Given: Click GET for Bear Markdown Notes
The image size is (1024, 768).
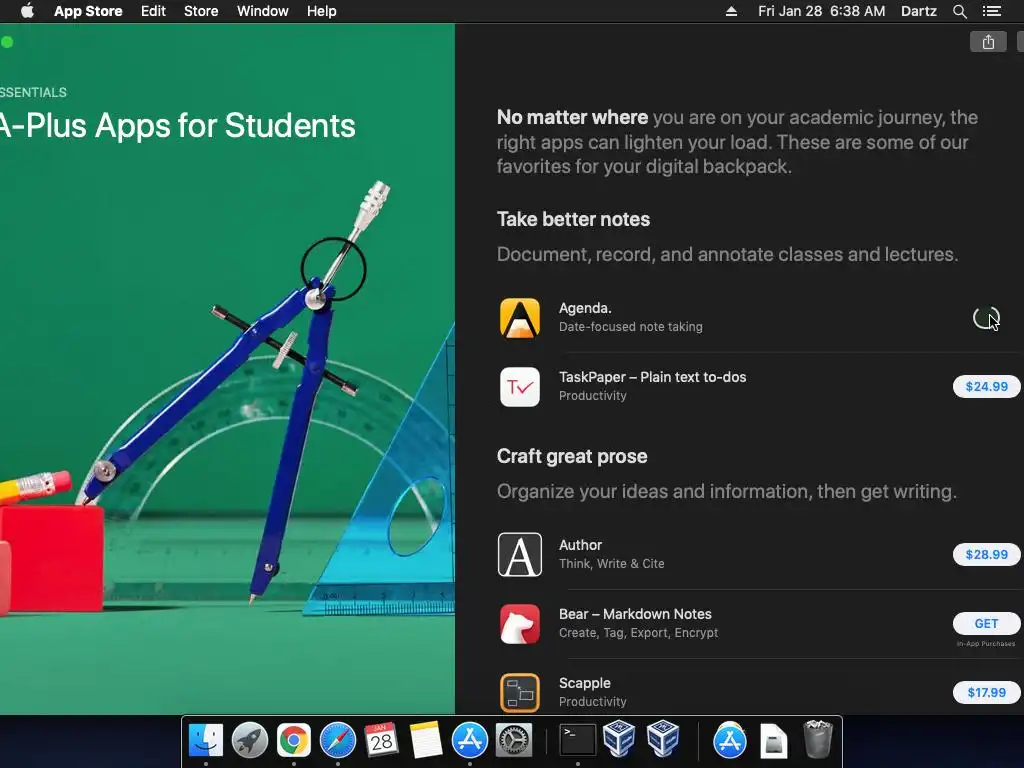Looking at the screenshot, I should [986, 624].
